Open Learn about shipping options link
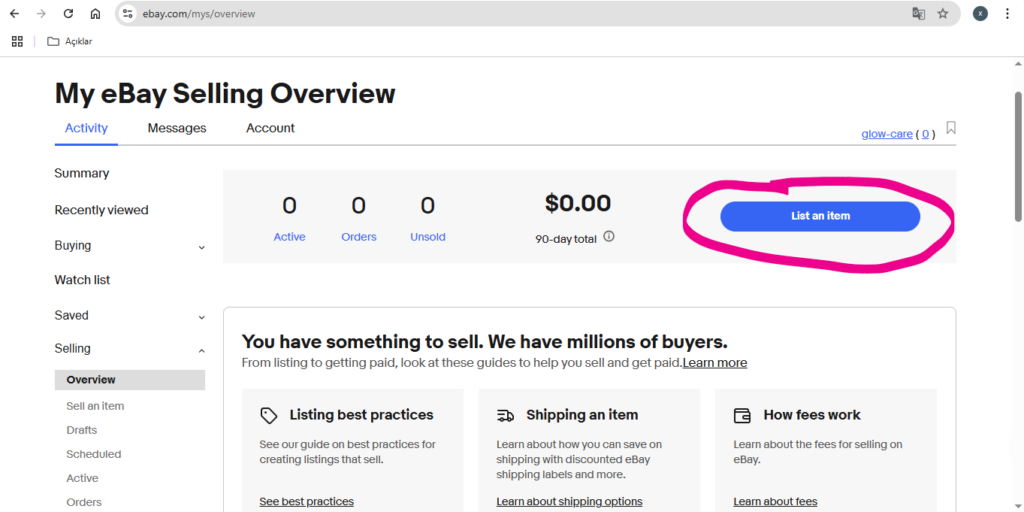1024x512 pixels. [x=569, y=502]
